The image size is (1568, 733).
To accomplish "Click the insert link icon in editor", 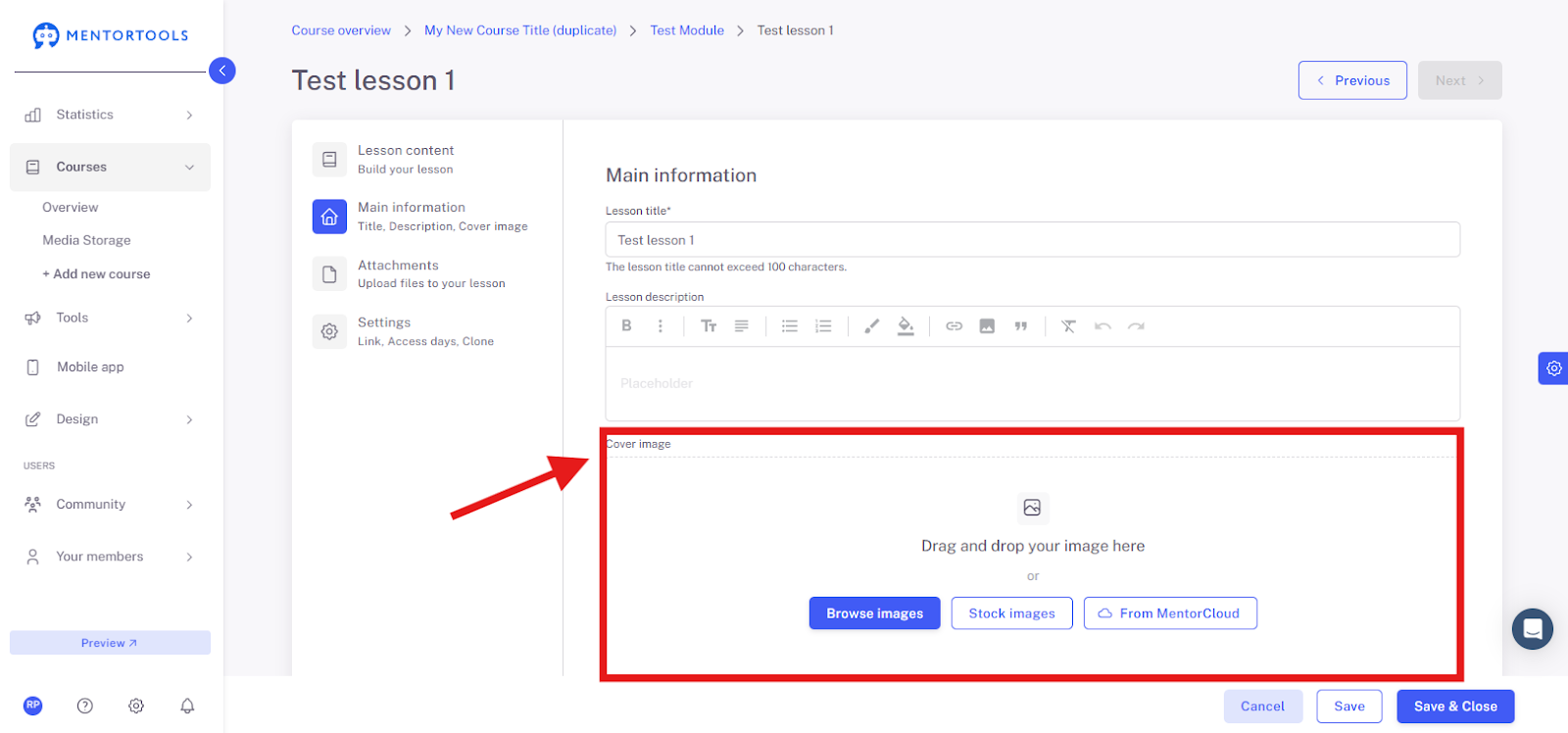I will tap(954, 326).
